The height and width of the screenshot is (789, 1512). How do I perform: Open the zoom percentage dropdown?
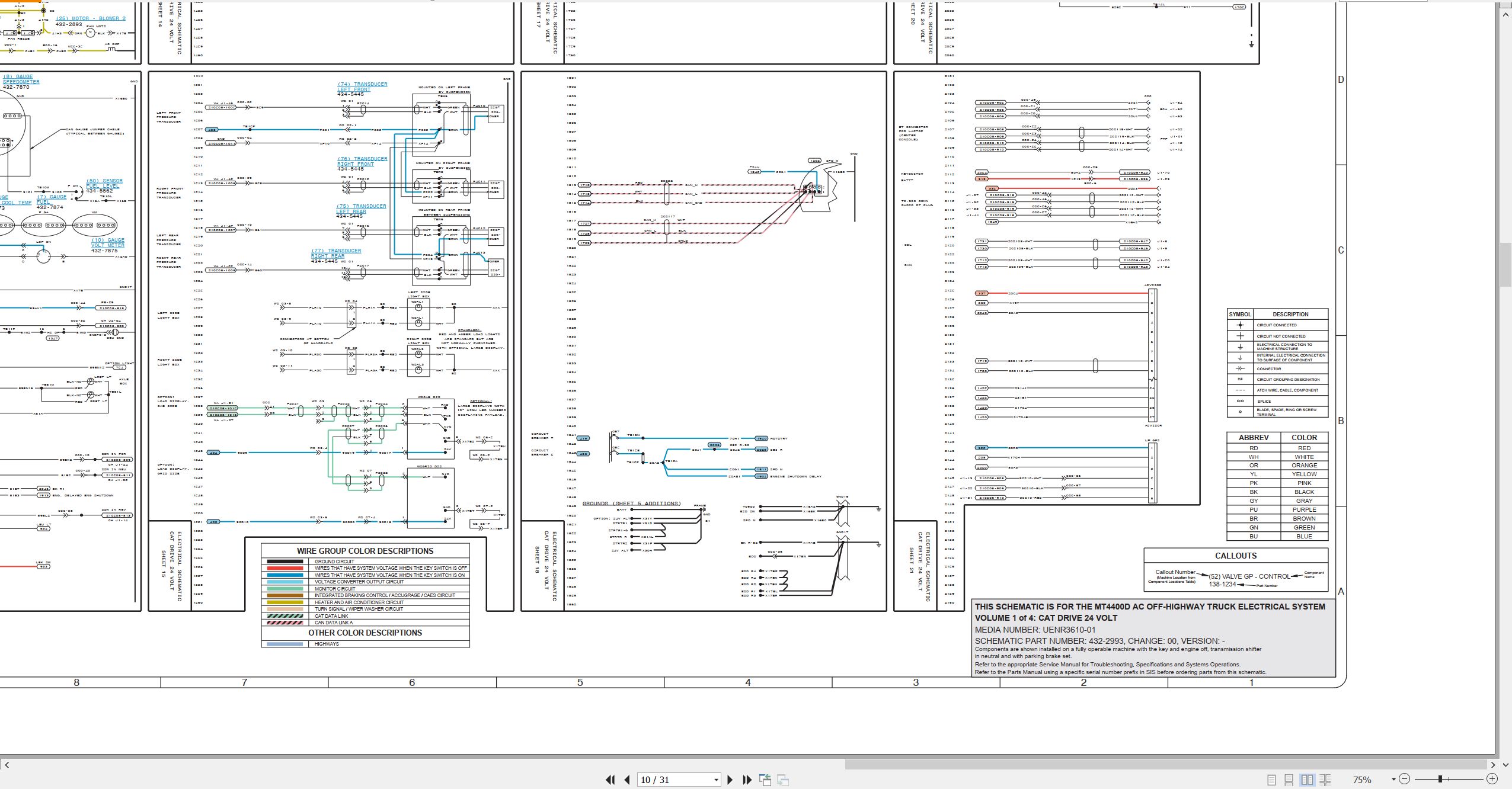pyautogui.click(x=1393, y=780)
